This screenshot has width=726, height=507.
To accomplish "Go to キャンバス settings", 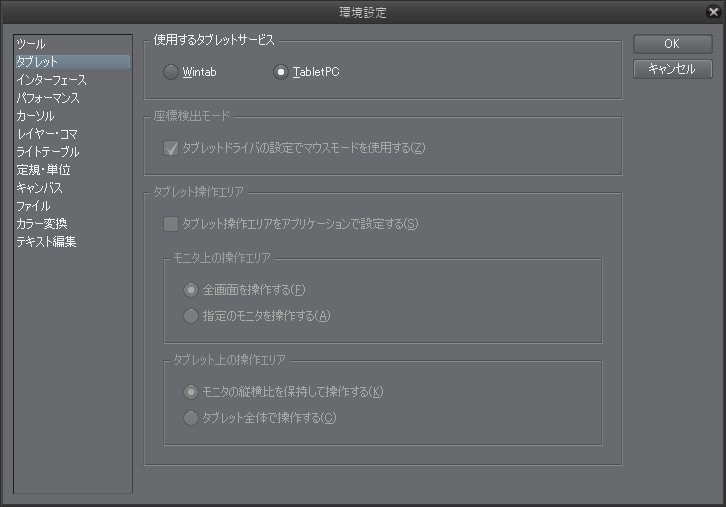I will point(73,188).
